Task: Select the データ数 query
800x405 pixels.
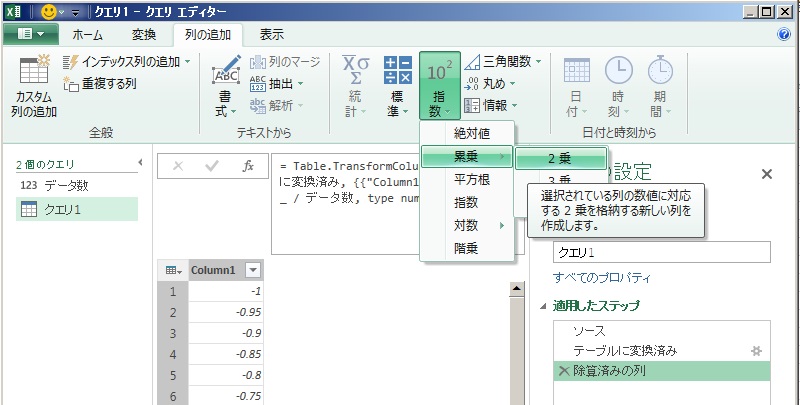Action: click(x=77, y=185)
